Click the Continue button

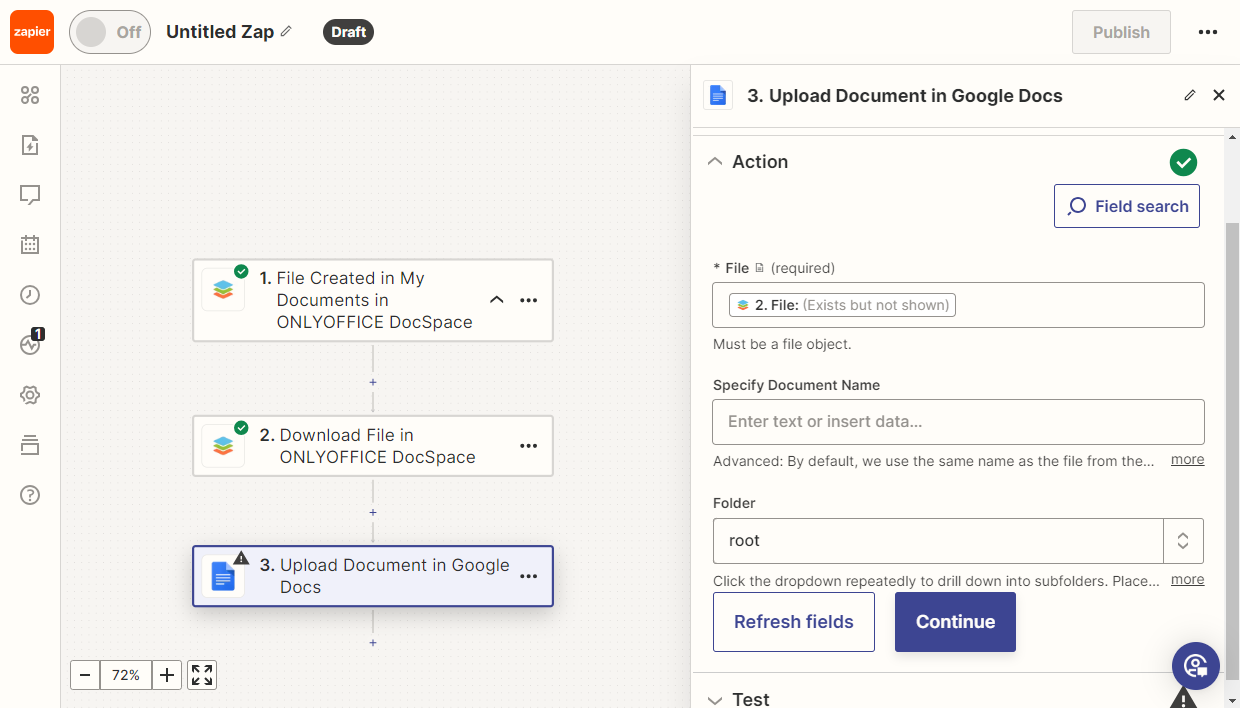tap(955, 622)
